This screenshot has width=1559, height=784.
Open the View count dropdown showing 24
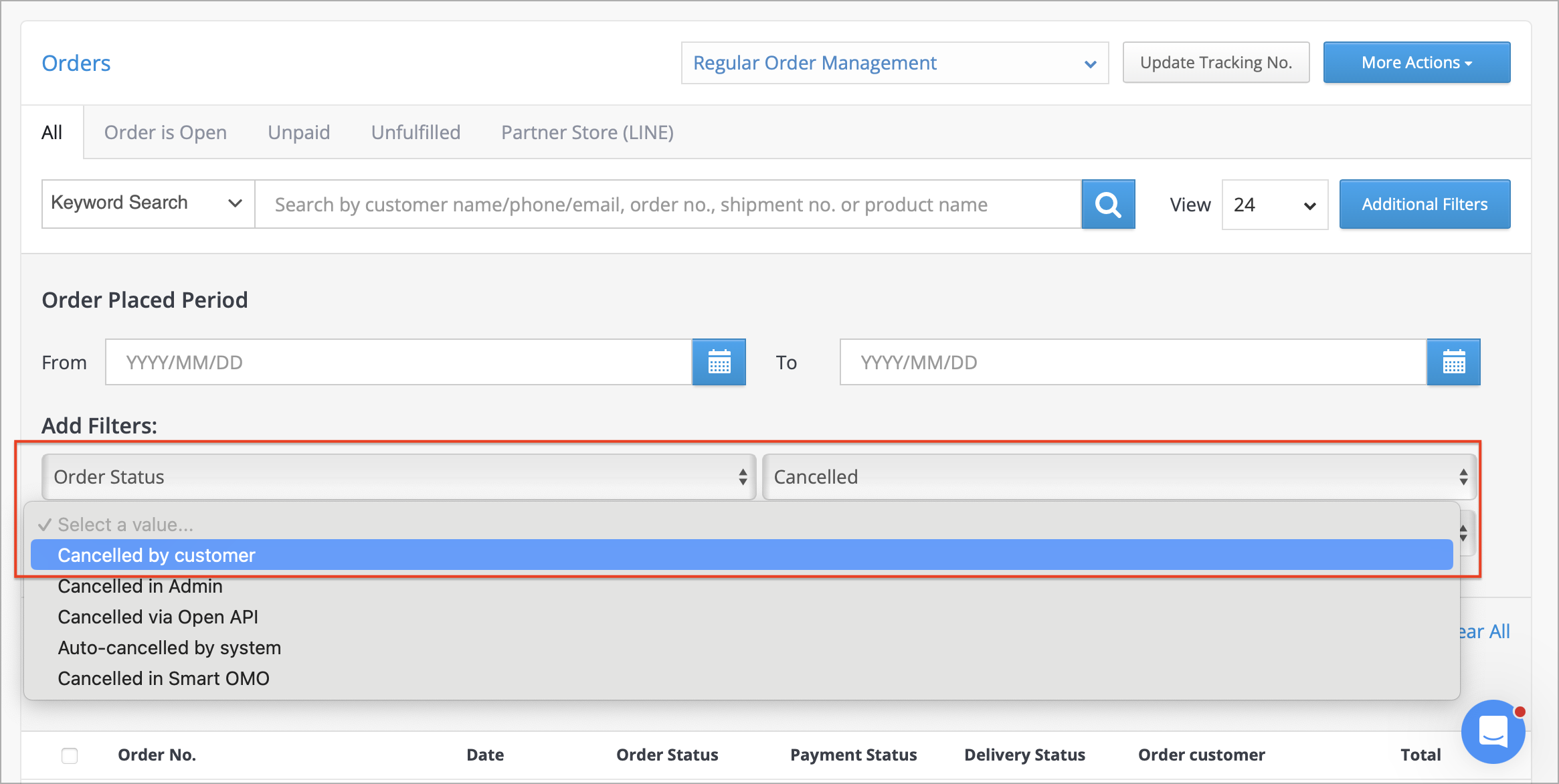1275,205
